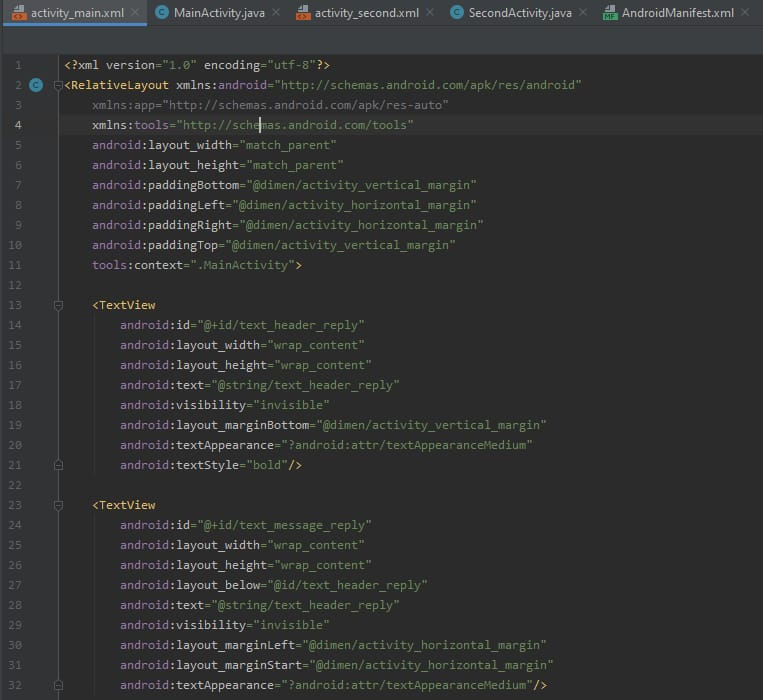Click the paddingTop attribute on line 10
Viewport: 763px width, 700px height.
(155, 245)
